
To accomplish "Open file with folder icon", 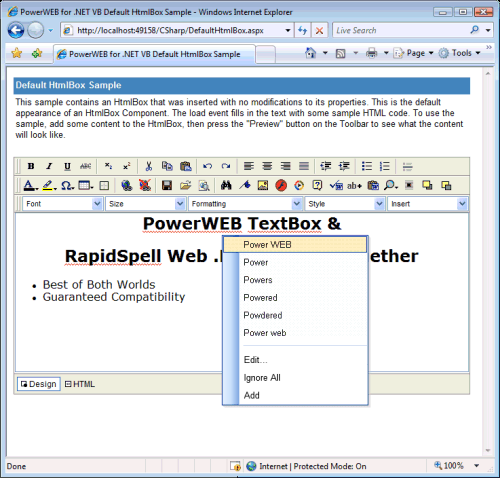I will [x=185, y=185].
